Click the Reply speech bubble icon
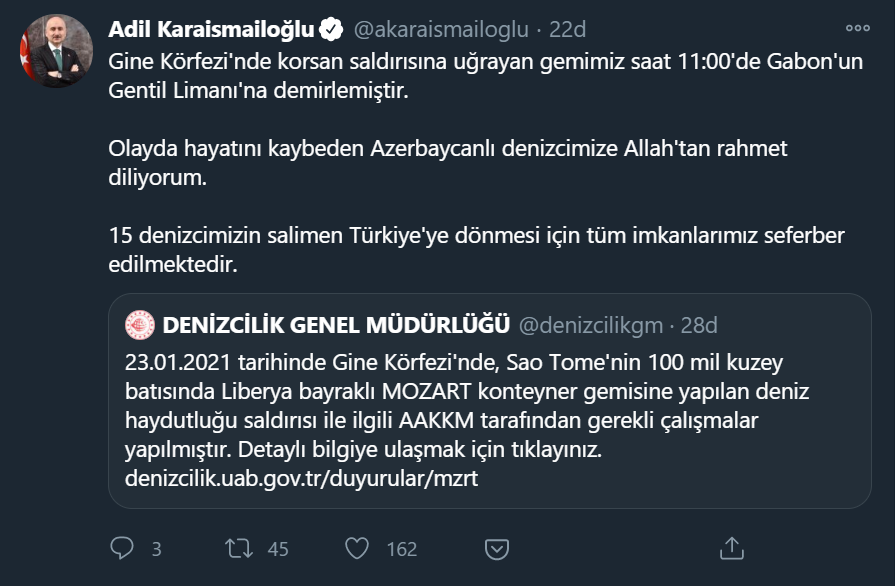The image size is (895, 586). pyautogui.click(x=122, y=548)
